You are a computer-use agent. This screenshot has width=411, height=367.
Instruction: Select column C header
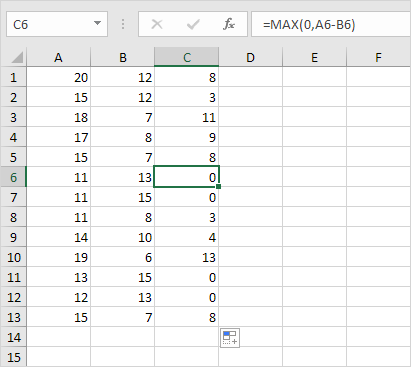186,57
